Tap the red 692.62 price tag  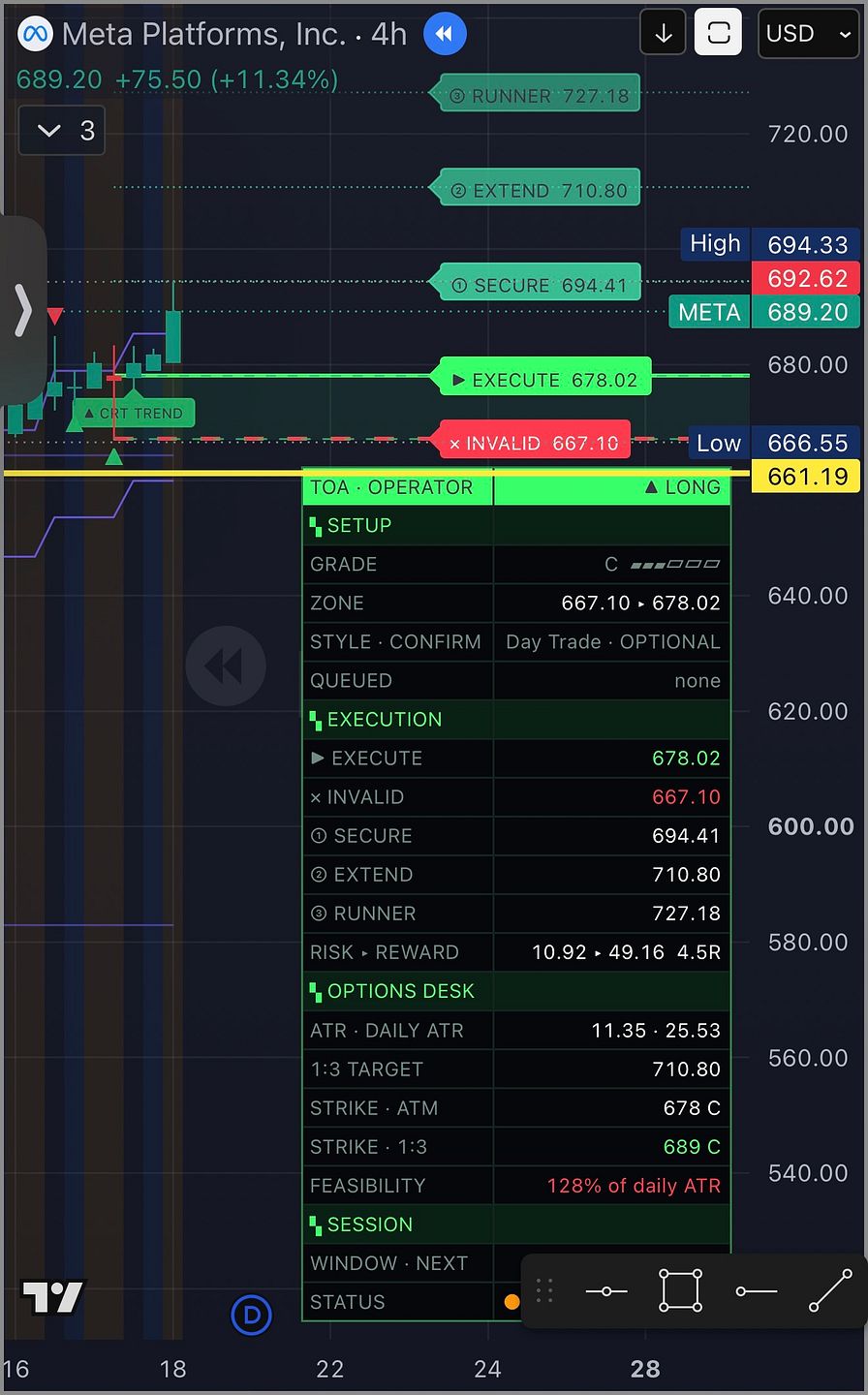(x=807, y=278)
